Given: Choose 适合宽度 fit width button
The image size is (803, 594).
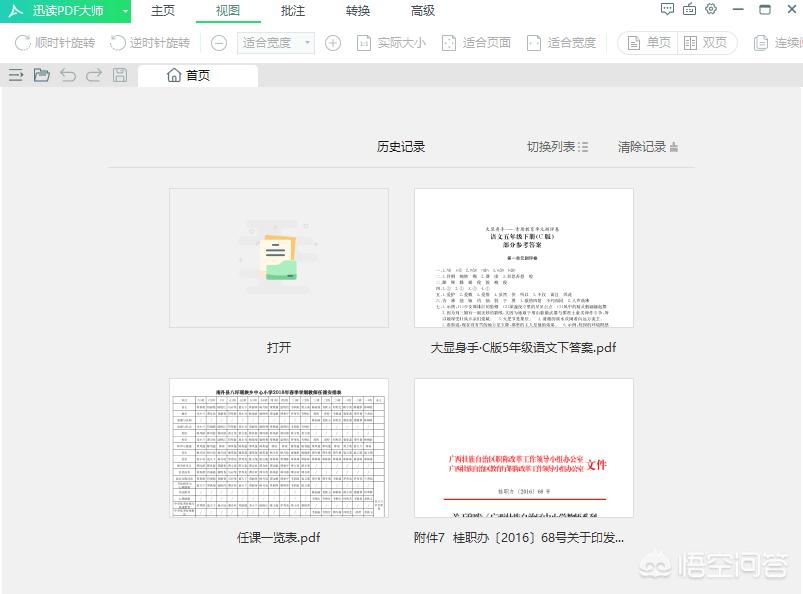Looking at the screenshot, I should point(562,43).
